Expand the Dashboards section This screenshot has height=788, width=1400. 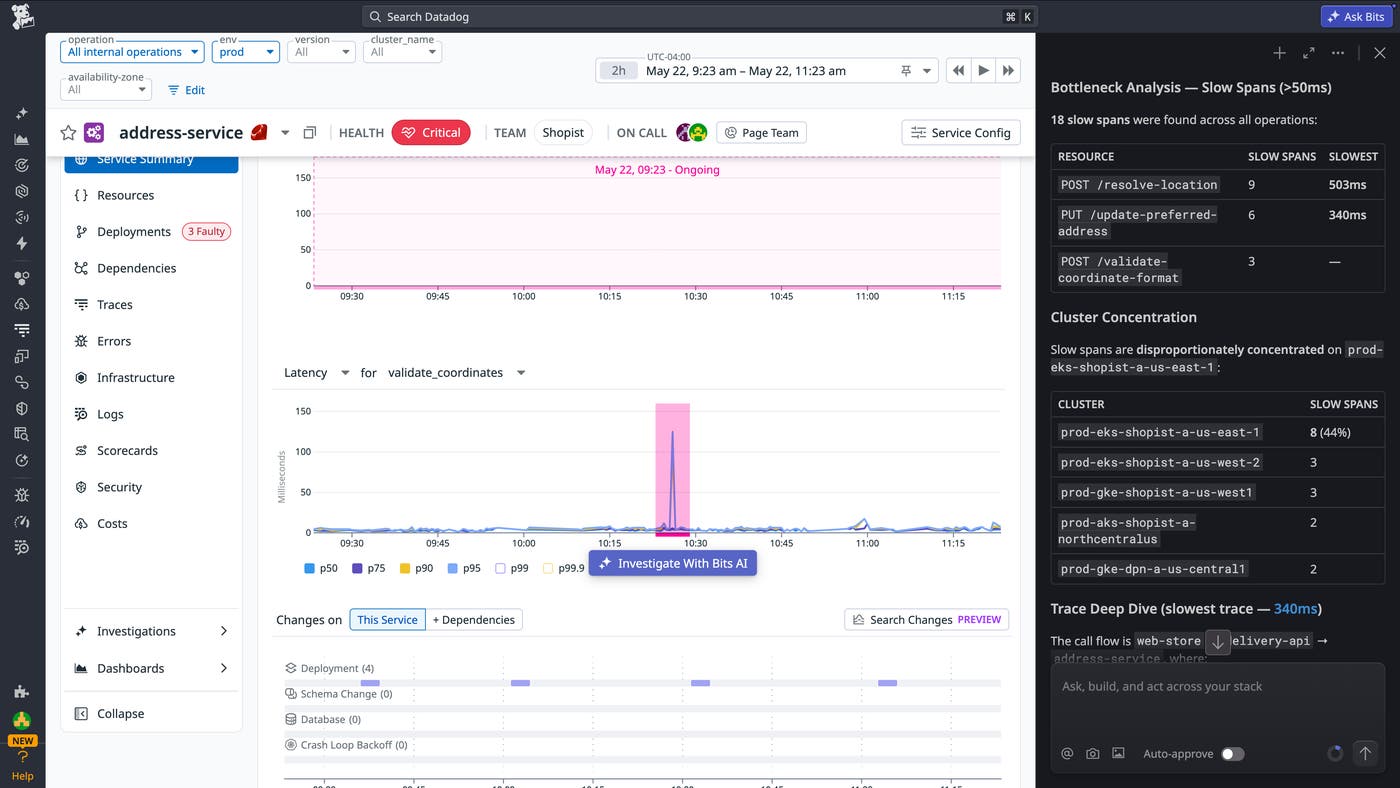click(x=152, y=668)
